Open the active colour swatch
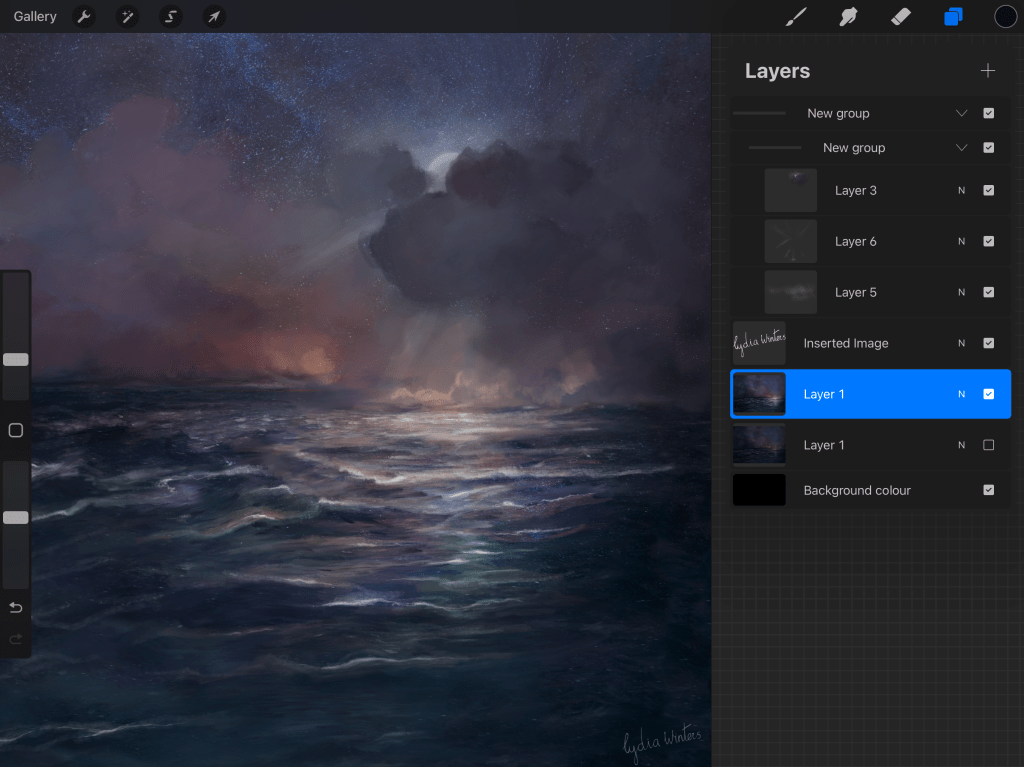The image size is (1024, 767). tap(1005, 17)
